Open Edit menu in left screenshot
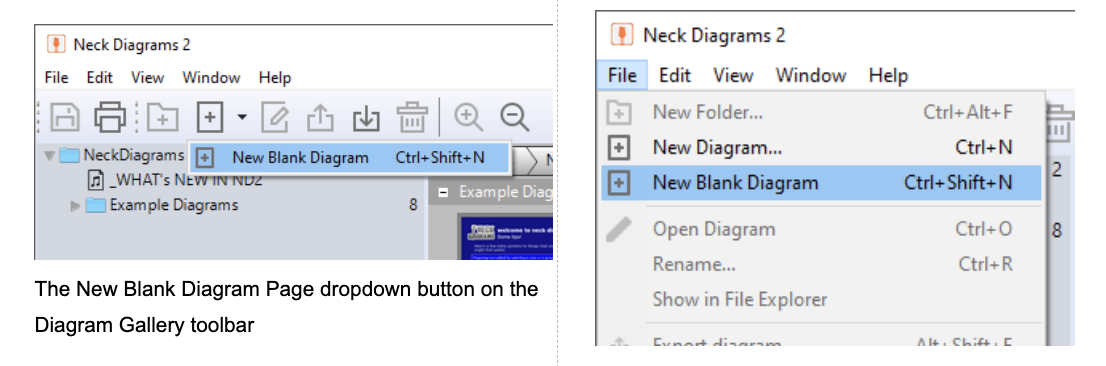1106x366 pixels. [x=99, y=78]
